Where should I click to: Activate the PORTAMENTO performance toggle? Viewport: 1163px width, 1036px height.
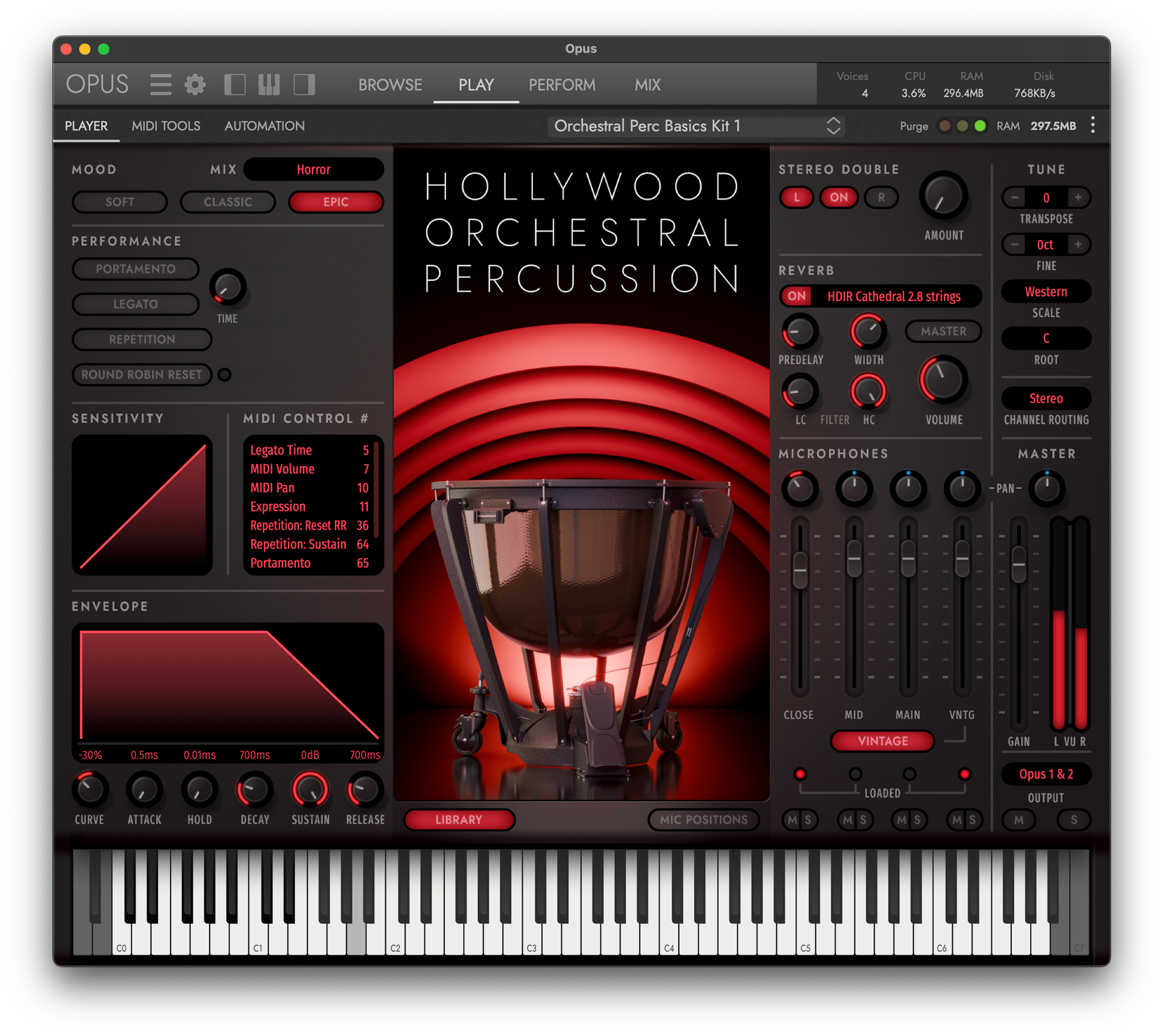click(x=136, y=269)
